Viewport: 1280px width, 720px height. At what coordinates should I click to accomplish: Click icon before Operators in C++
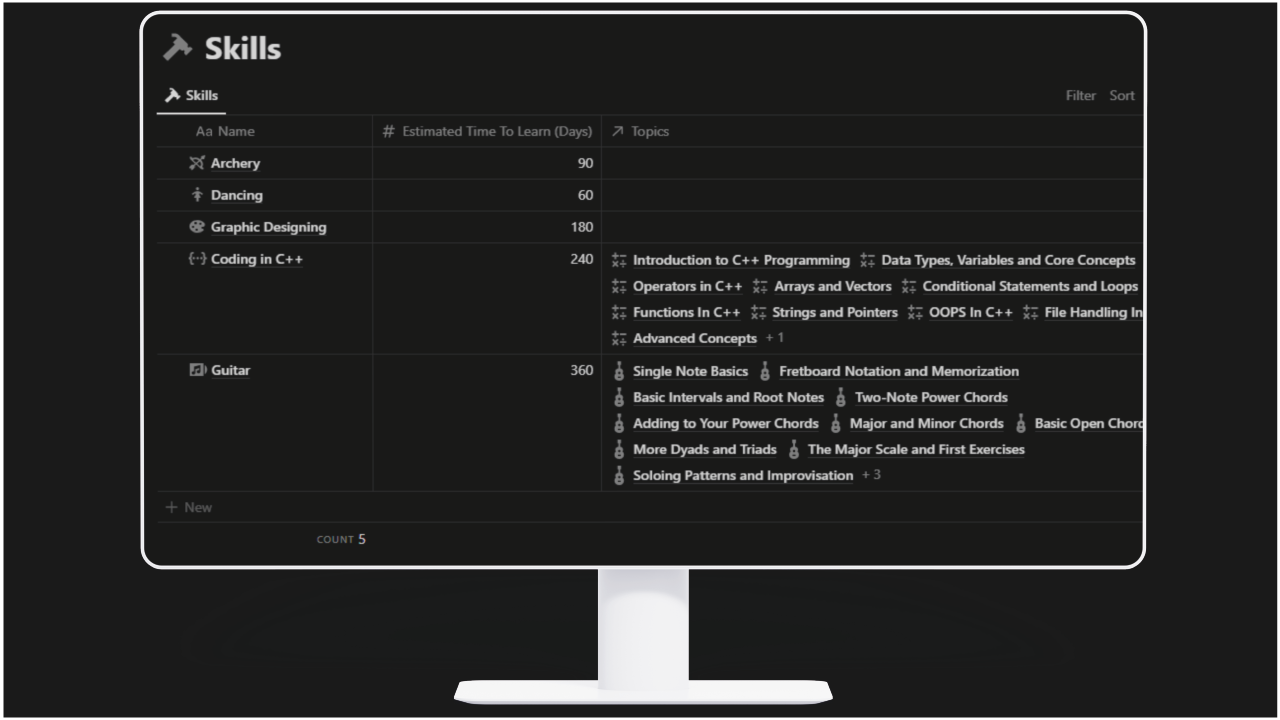pos(619,286)
